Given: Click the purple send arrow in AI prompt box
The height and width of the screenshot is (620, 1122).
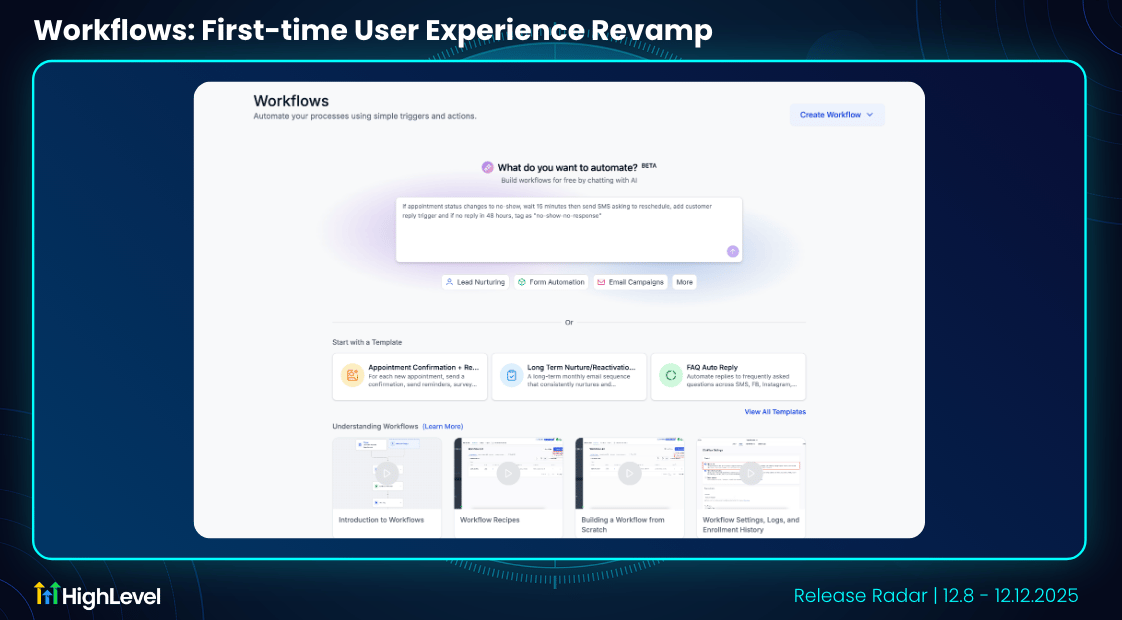Looking at the screenshot, I should coord(732,251).
